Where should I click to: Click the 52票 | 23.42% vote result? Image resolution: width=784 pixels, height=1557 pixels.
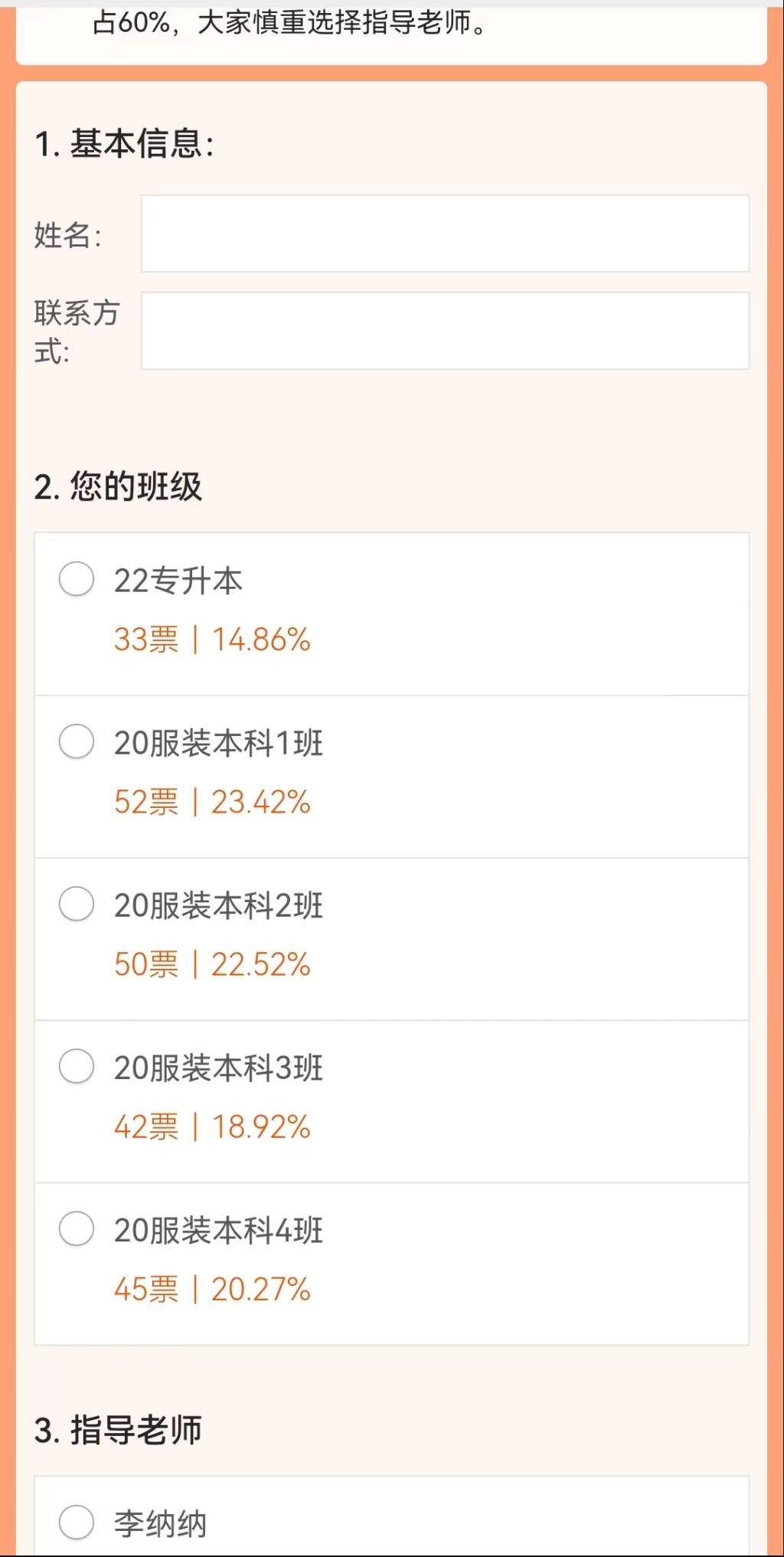click(x=212, y=802)
